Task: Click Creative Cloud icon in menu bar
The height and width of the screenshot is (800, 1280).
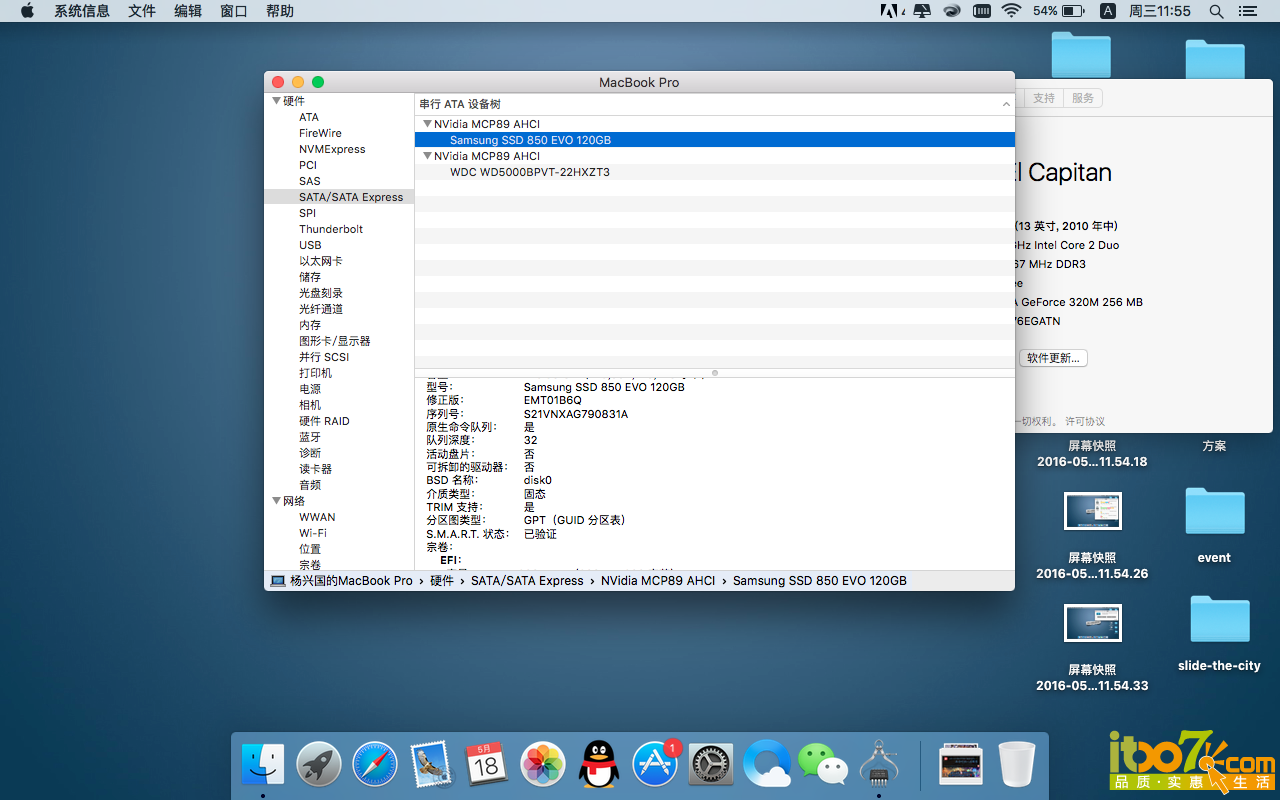Action: [x=952, y=11]
